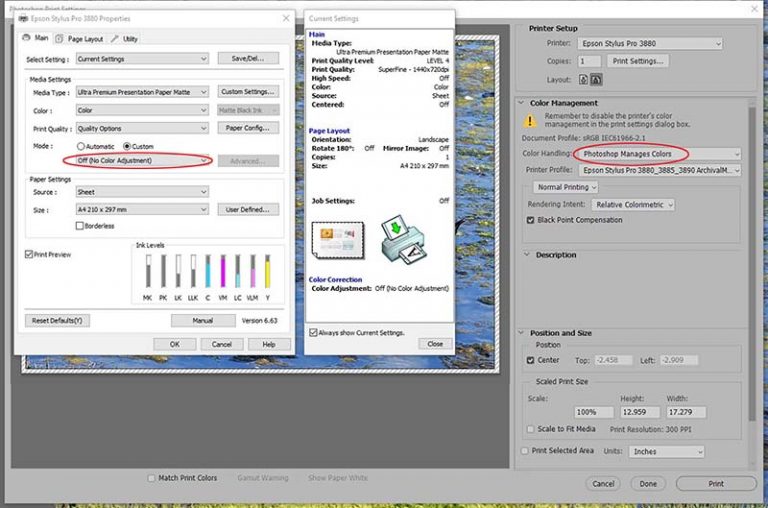The image size is (768, 508).
Task: Select the portrait layout icon in Printer Setup
Action: click(583, 79)
